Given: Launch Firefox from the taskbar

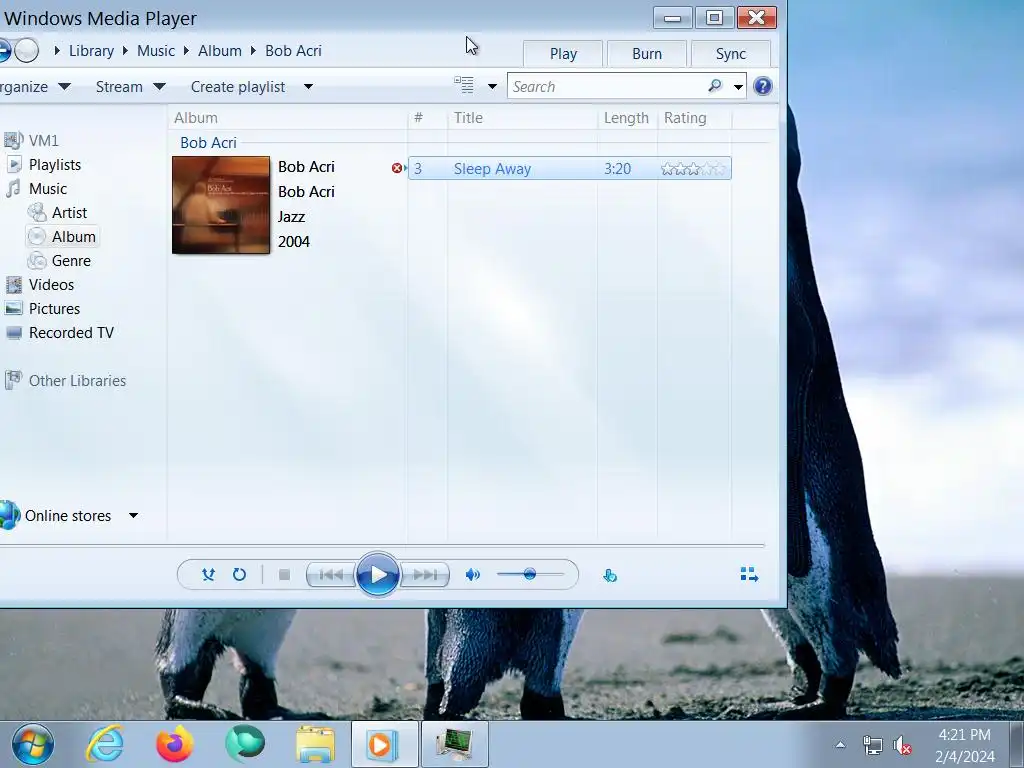Looking at the screenshot, I should [174, 744].
